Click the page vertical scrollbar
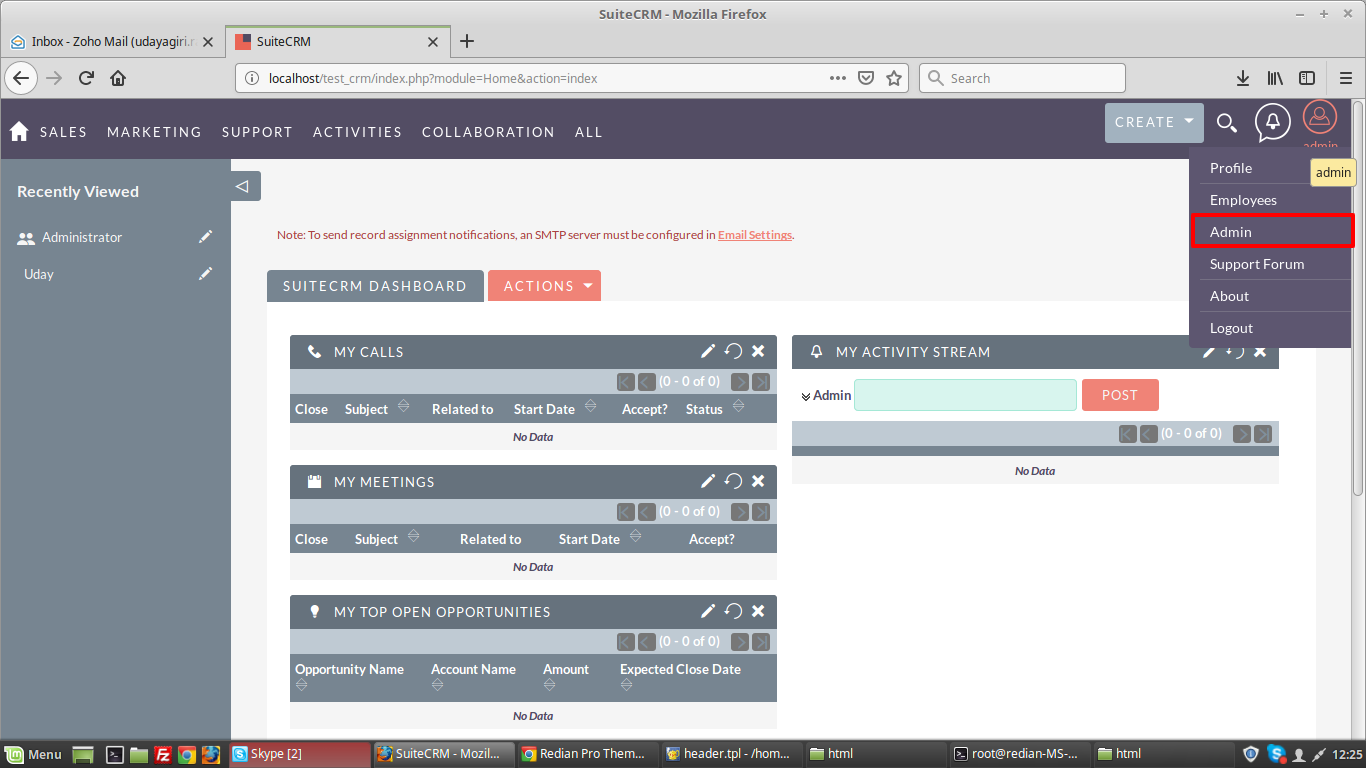Viewport: 1366px width, 768px height. (1357, 300)
